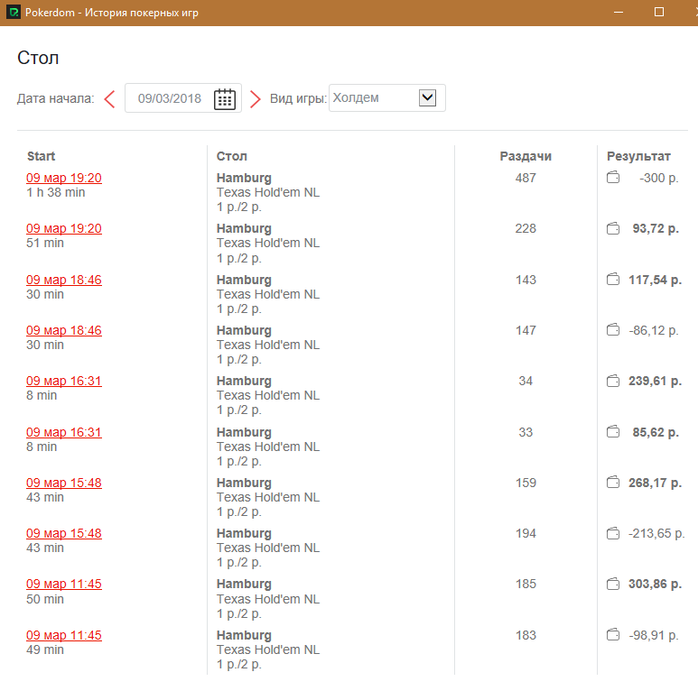Open the 09 мар 16:31 session with 34 hands
The height and width of the screenshot is (700, 698).
(64, 381)
